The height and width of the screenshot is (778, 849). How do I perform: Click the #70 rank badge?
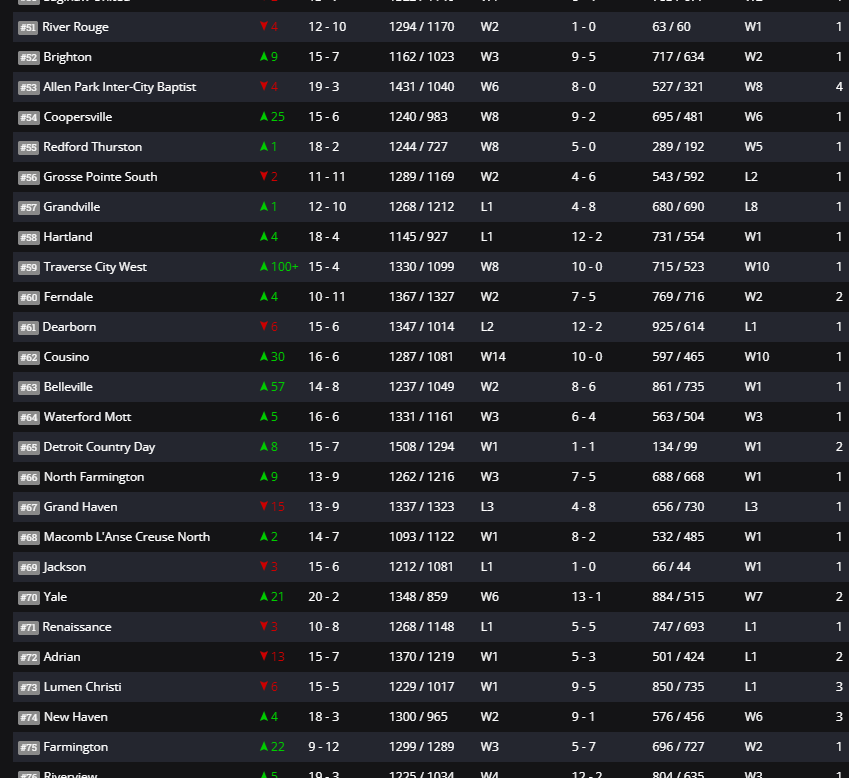pyautogui.click(x=28, y=598)
